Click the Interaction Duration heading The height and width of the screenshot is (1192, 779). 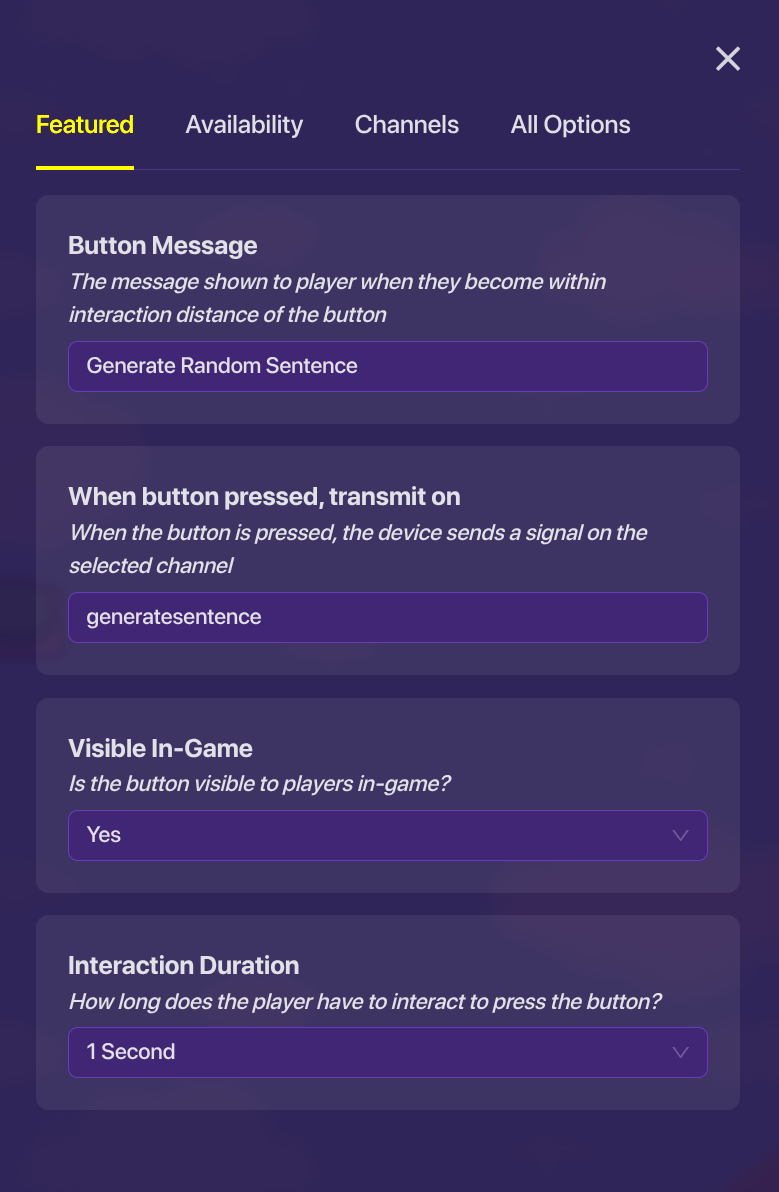(184, 966)
